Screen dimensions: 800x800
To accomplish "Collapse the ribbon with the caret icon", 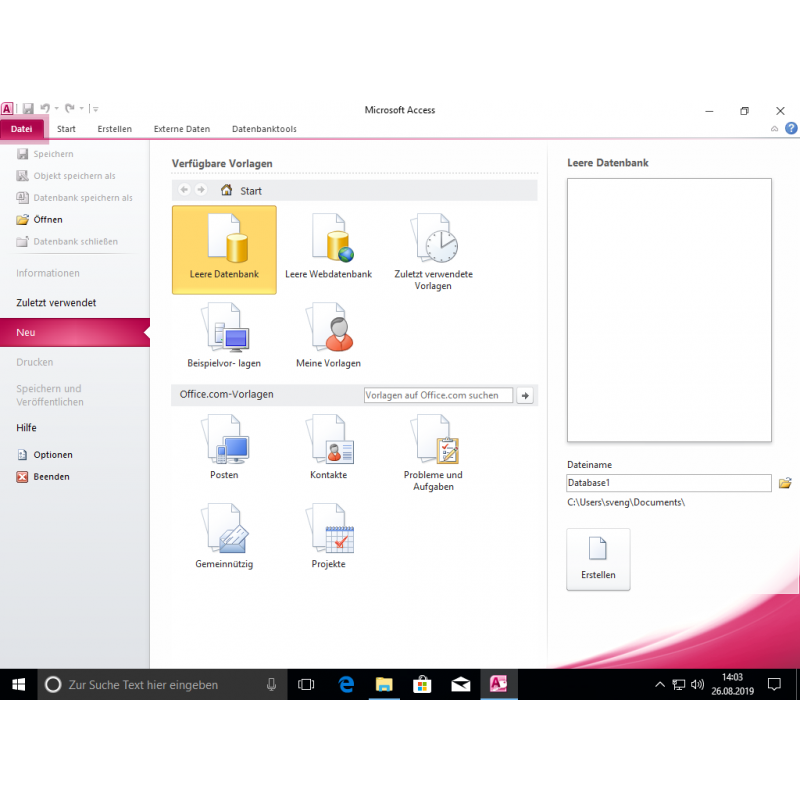I will 774,129.
